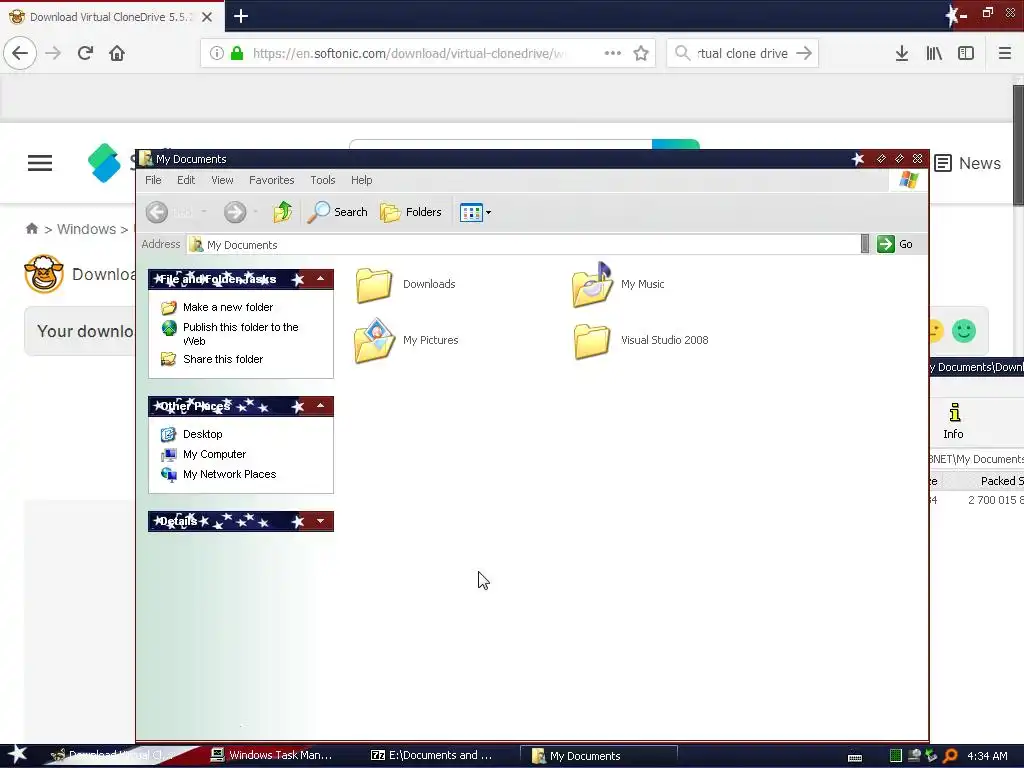Collapse the Other Places panel

pos(320,406)
